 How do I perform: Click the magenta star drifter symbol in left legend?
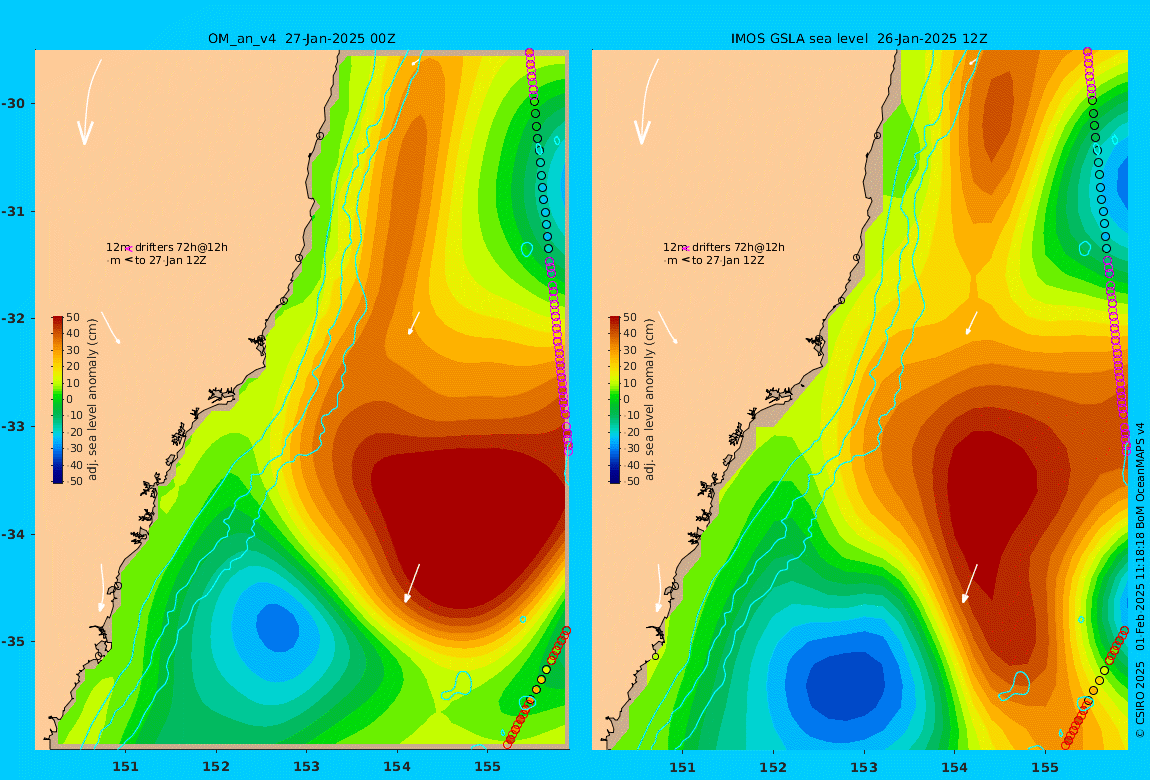[x=128, y=249]
